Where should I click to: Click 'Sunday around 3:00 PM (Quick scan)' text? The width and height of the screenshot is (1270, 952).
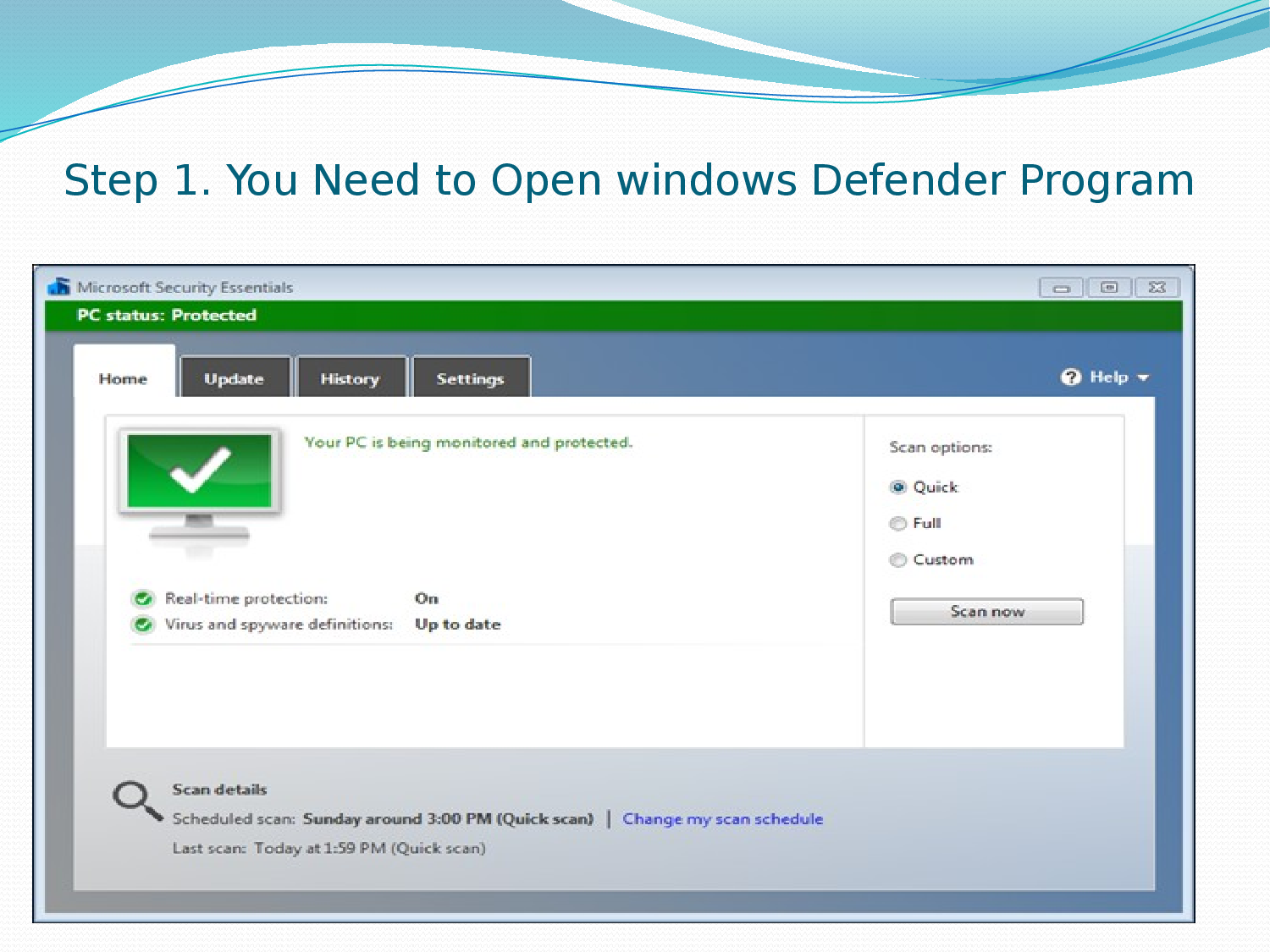coord(448,818)
